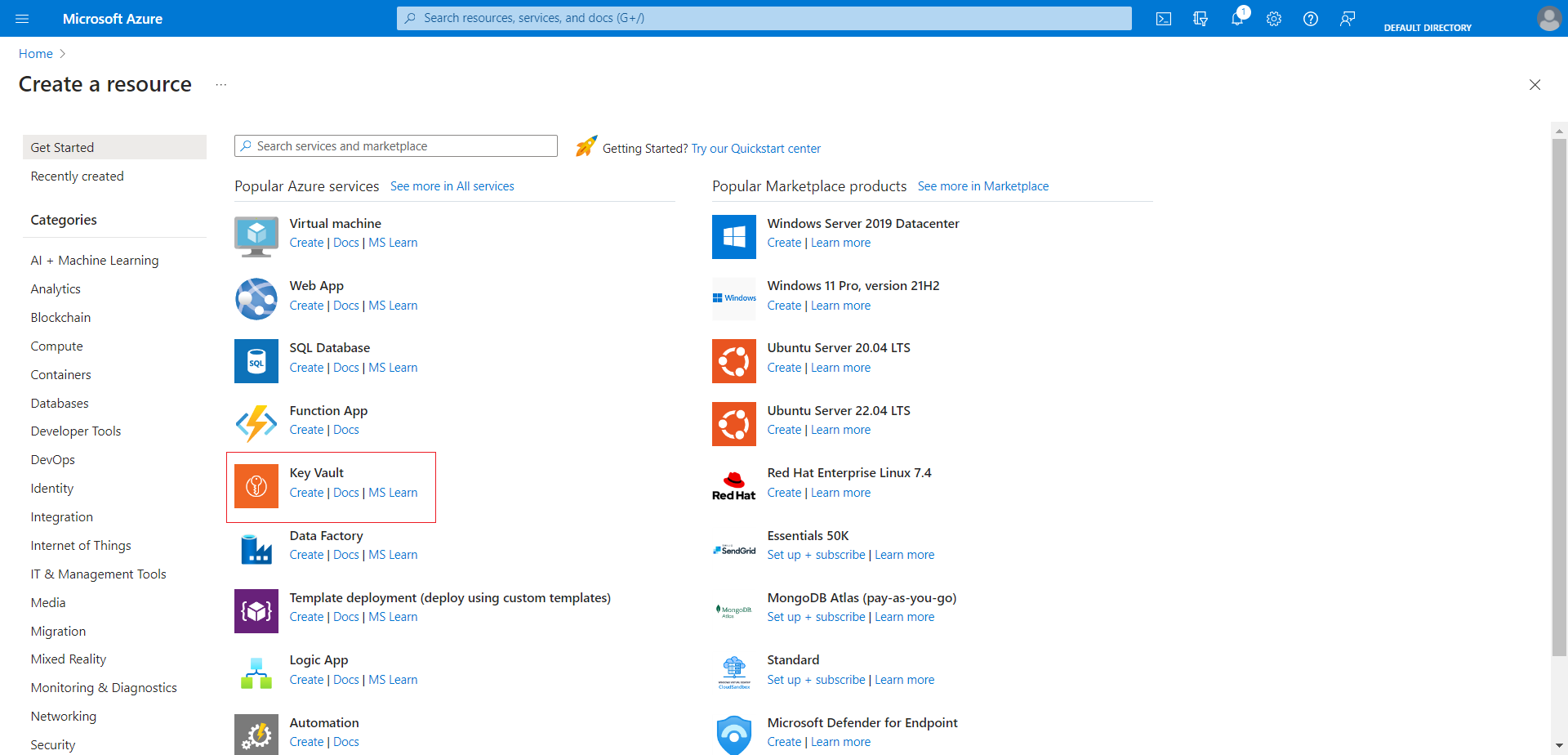
Task: Expand the ellipsis next to Create a resource
Action: [x=220, y=85]
